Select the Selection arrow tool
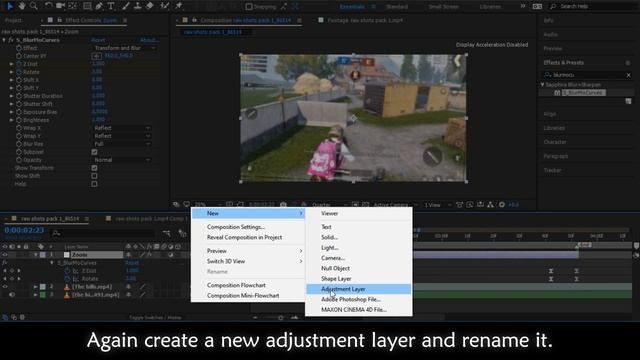 (x=10, y=6)
